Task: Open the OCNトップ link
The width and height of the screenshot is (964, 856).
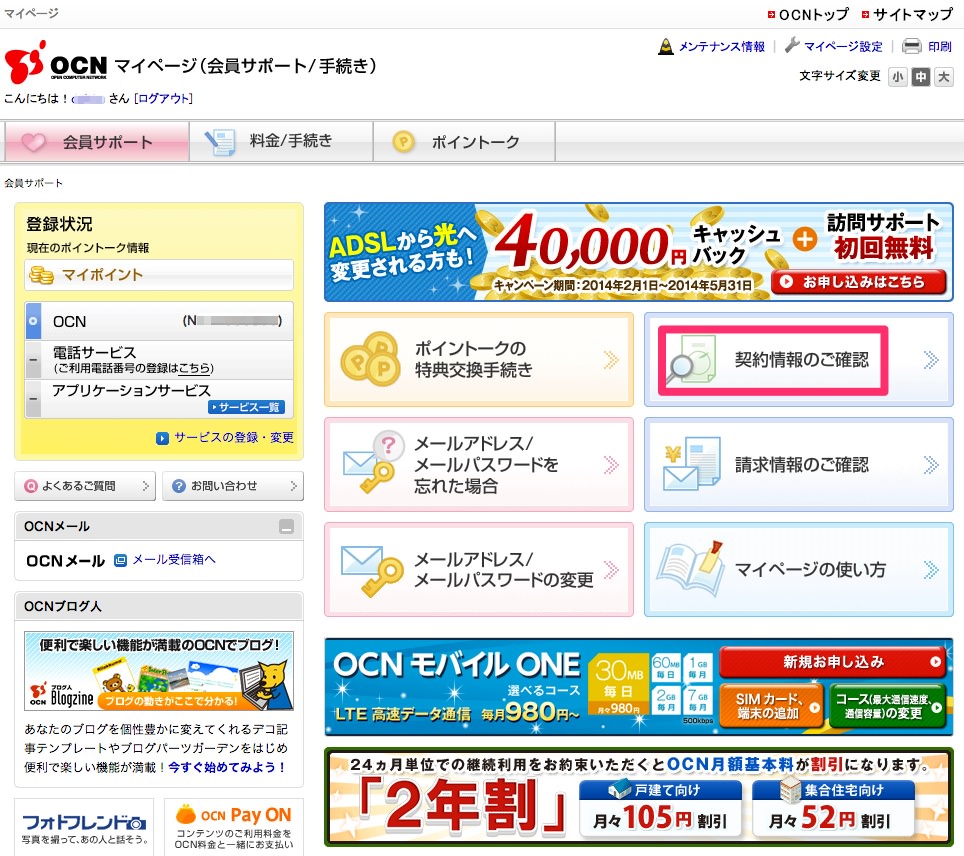Action: [x=813, y=14]
